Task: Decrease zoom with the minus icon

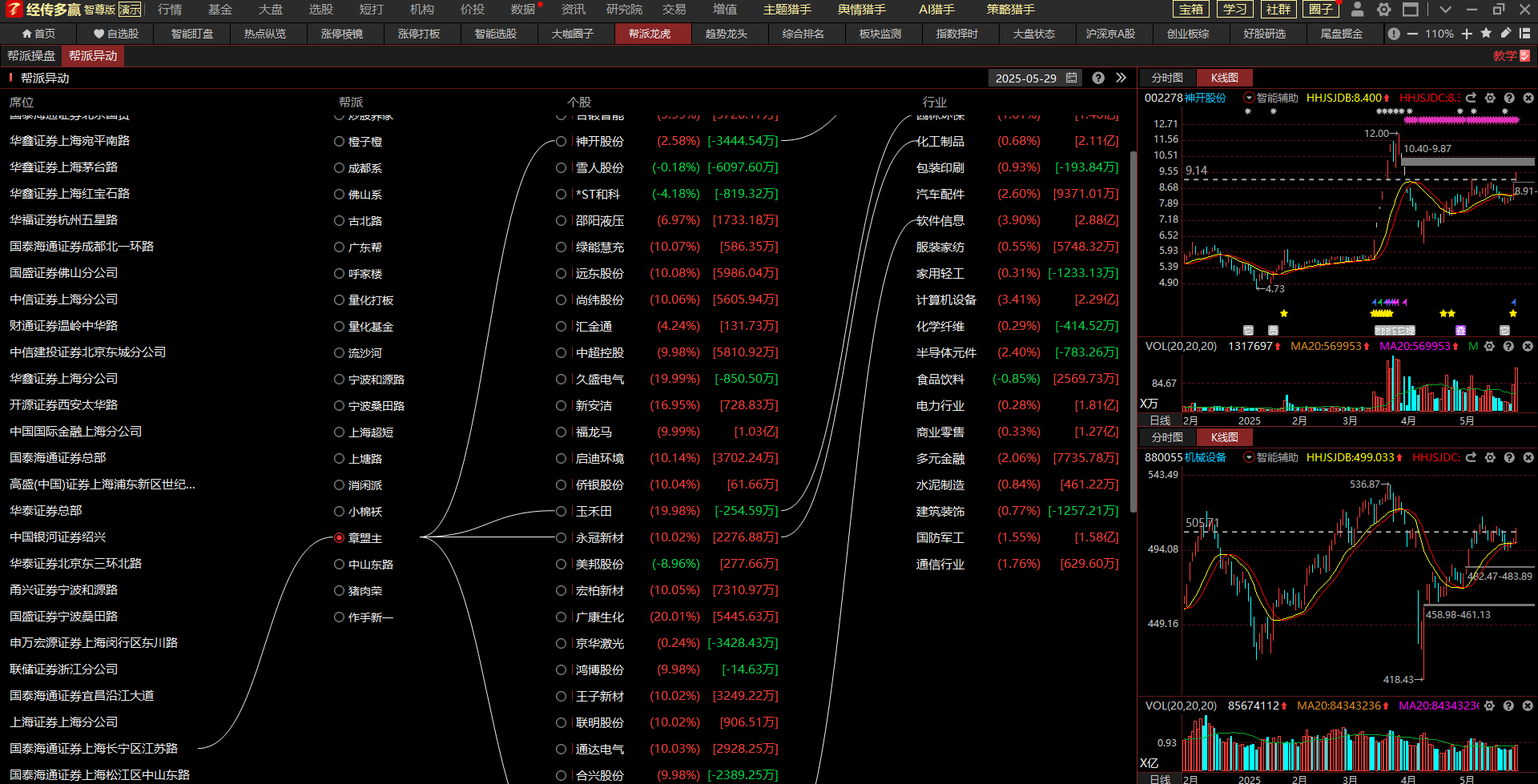Action: (1412, 34)
